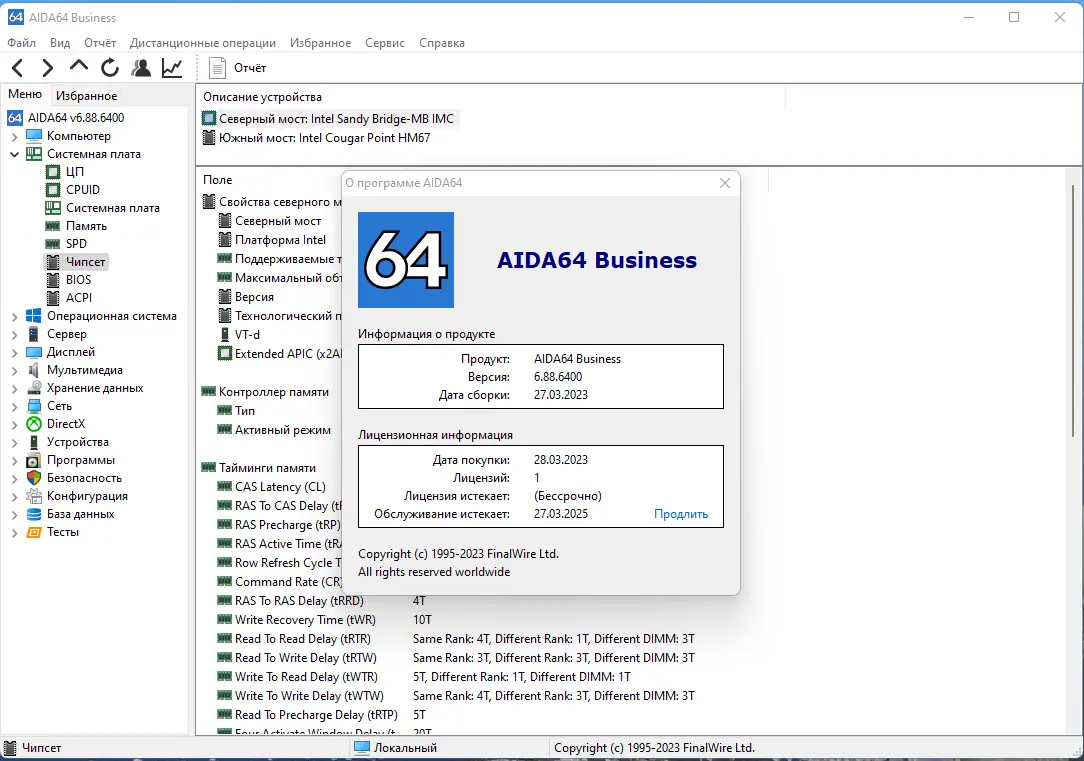Go back with the left arrow toolbar icon
The width and height of the screenshot is (1084, 761).
18,68
